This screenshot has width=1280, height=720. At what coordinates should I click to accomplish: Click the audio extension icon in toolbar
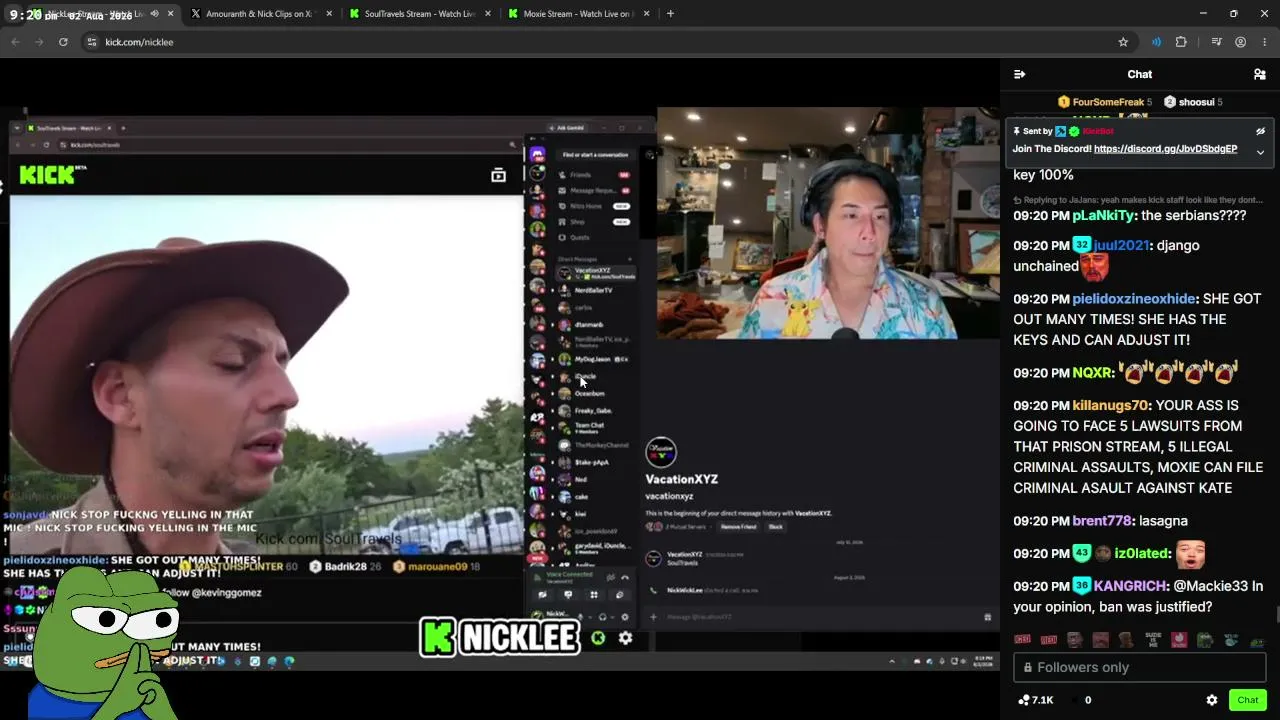click(x=1156, y=42)
